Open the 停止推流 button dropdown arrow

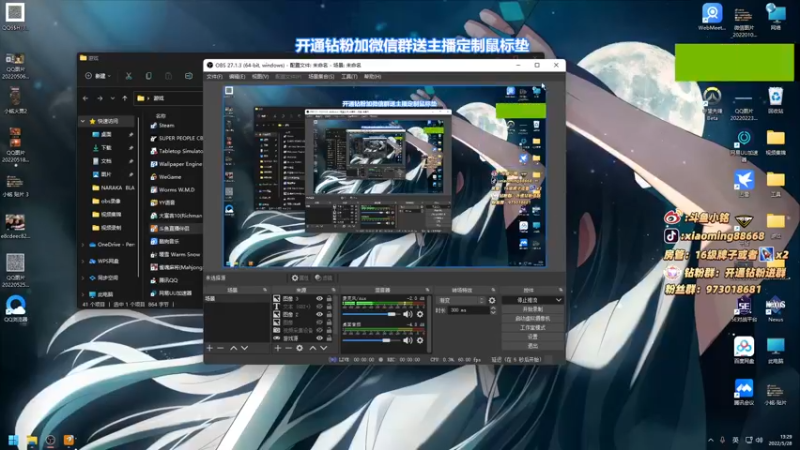(x=558, y=301)
